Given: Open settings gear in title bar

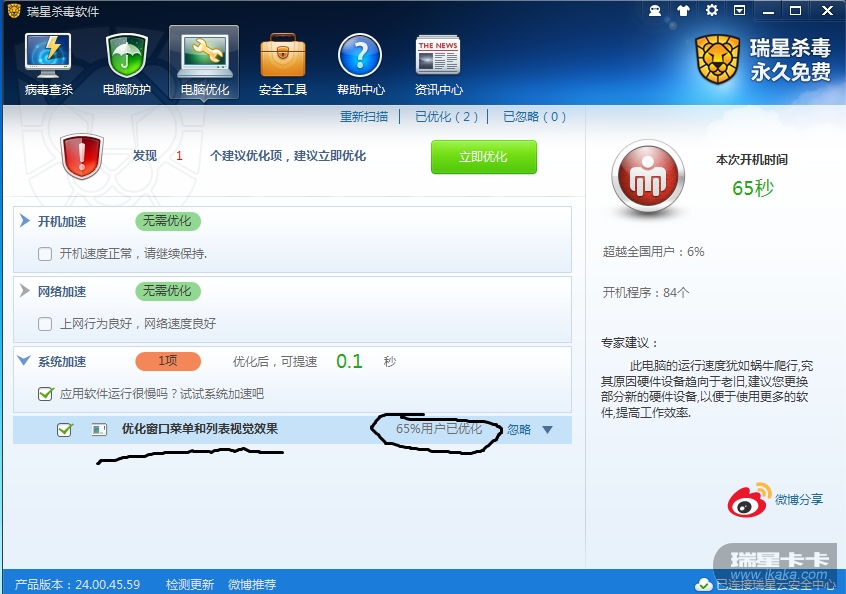Looking at the screenshot, I should [x=712, y=10].
